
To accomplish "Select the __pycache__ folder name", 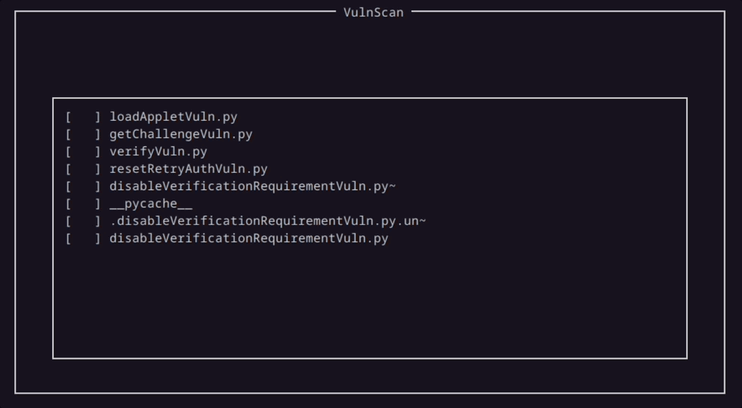I will [150, 204].
